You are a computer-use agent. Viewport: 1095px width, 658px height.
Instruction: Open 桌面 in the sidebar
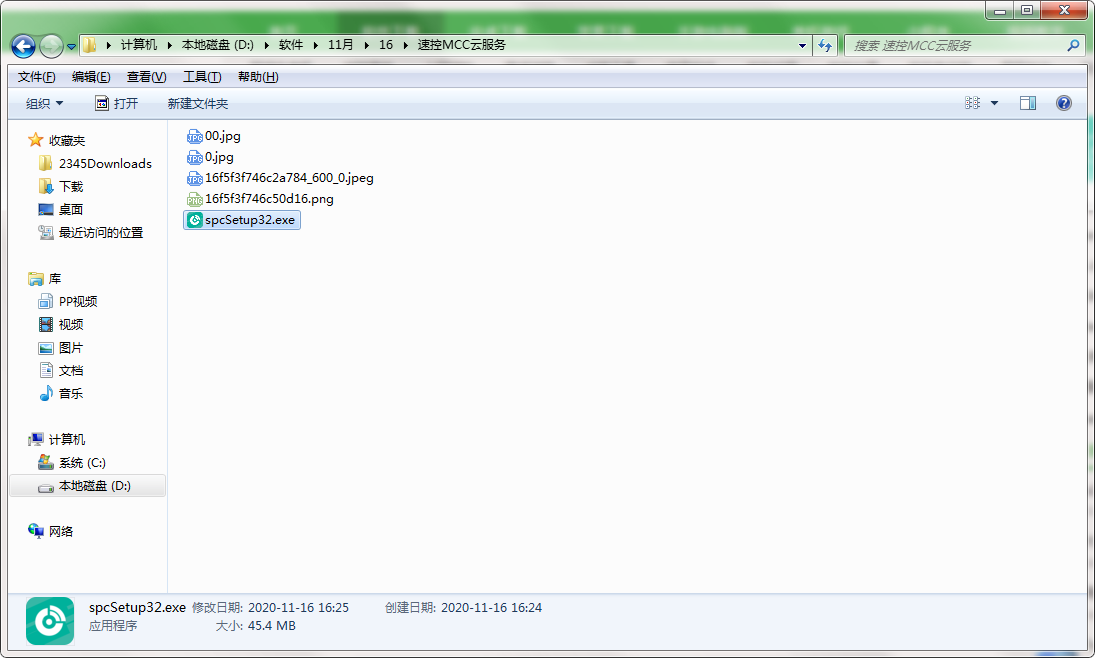(71, 210)
